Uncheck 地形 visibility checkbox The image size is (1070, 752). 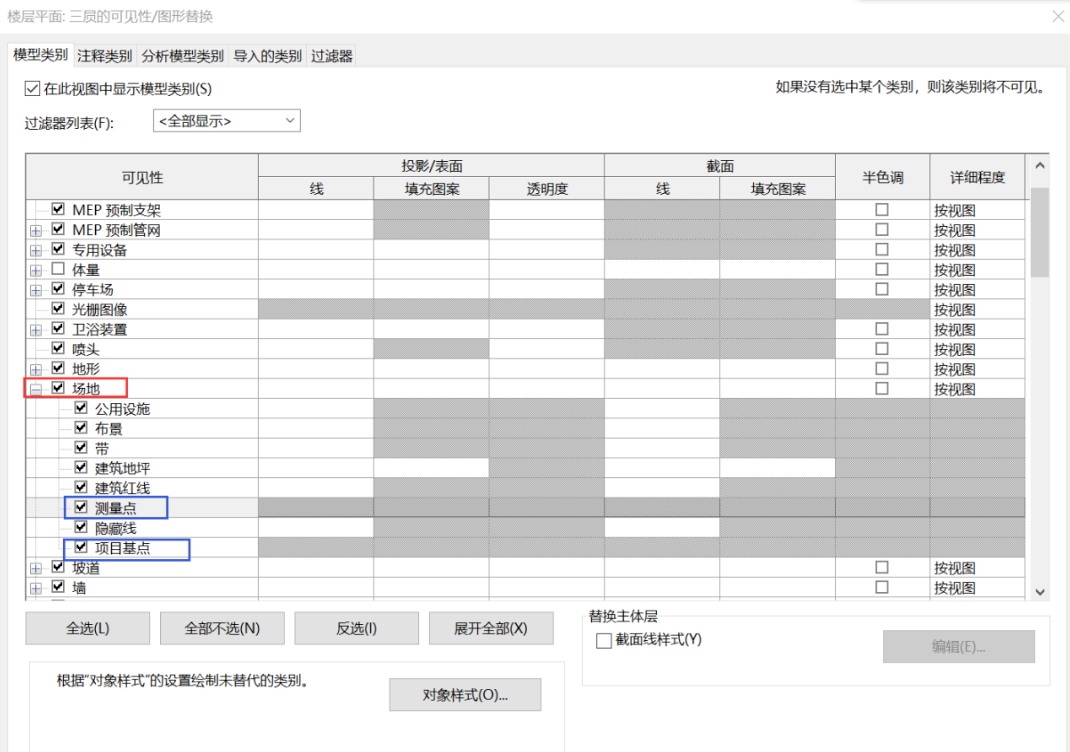click(x=59, y=368)
